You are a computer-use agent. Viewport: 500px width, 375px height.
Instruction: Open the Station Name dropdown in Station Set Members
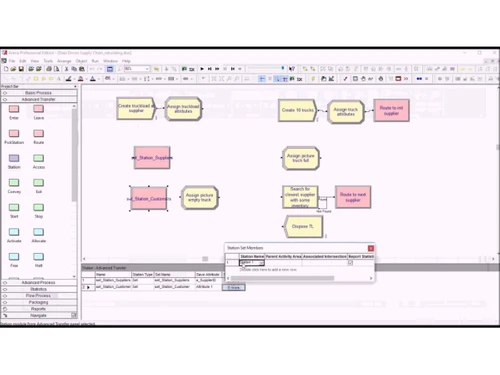pos(261,263)
